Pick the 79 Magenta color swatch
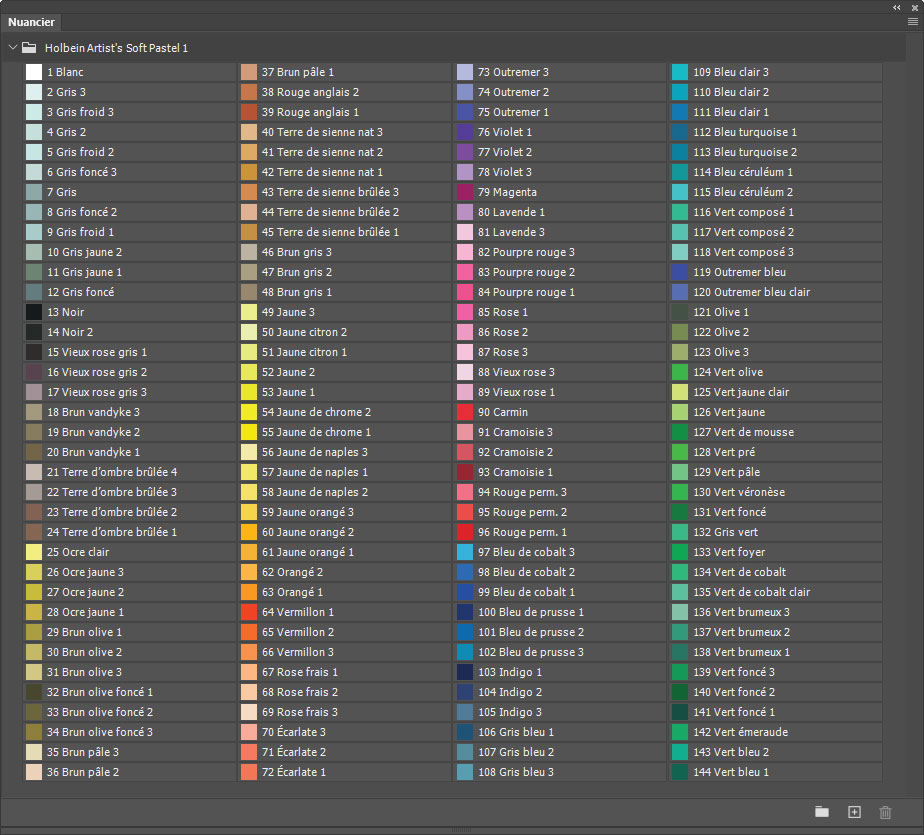 [x=465, y=192]
